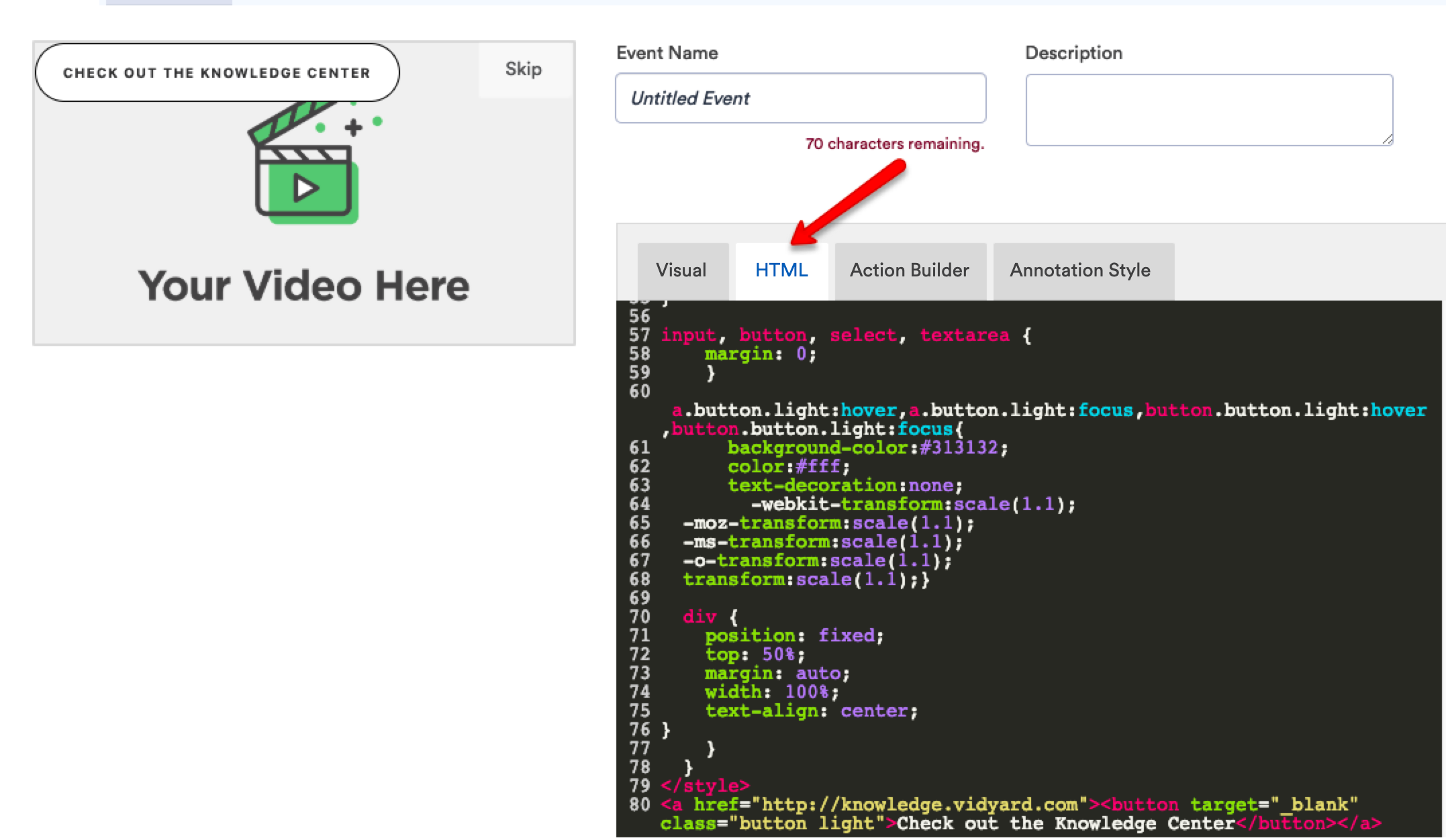Click code line 57 'input, button, select, textarea'
1446x840 pixels.
846,335
